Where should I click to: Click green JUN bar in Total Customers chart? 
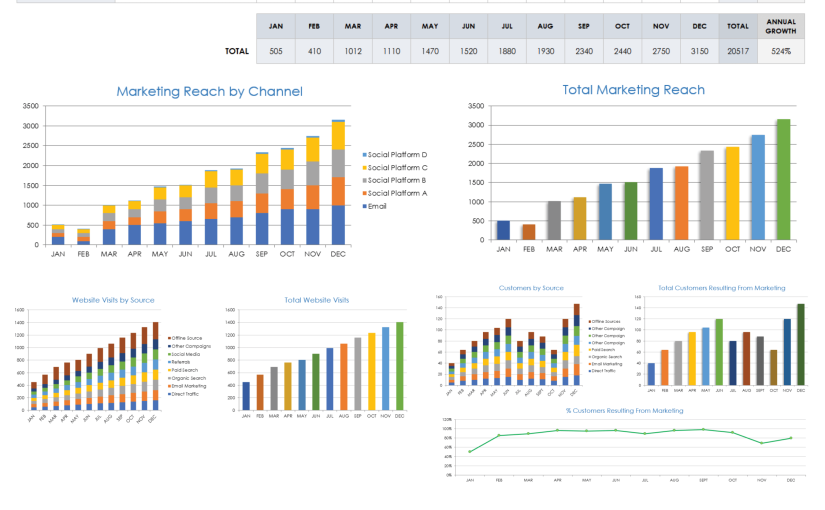719,352
